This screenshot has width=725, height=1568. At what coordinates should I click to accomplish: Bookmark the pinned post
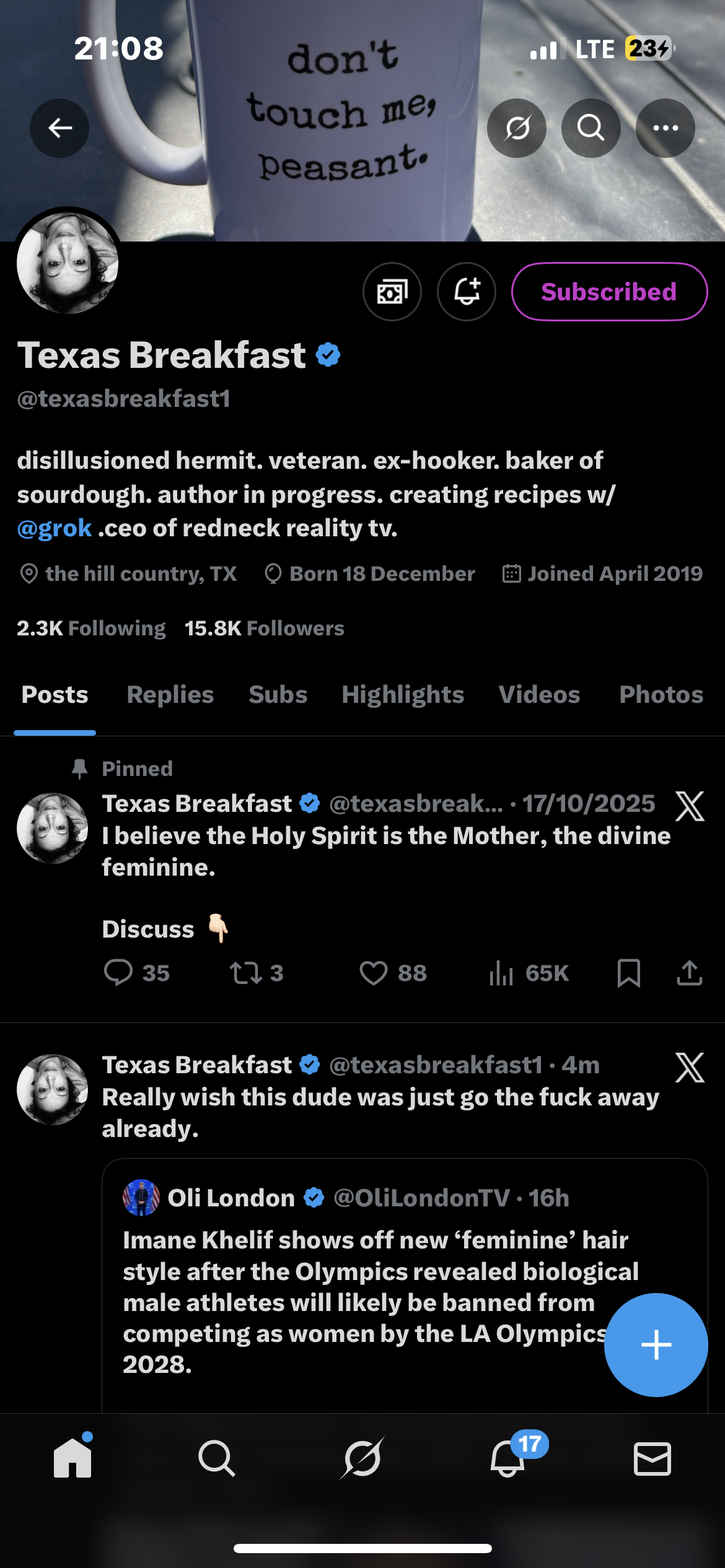628,972
